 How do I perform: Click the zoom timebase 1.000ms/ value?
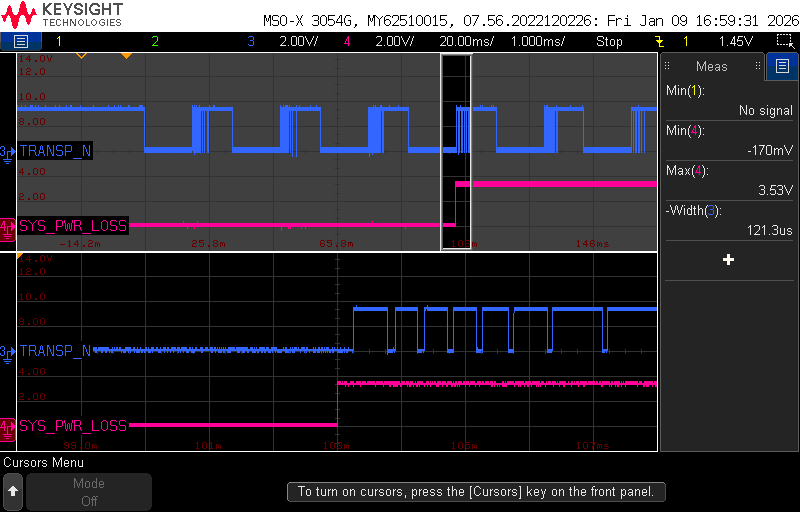pos(538,41)
